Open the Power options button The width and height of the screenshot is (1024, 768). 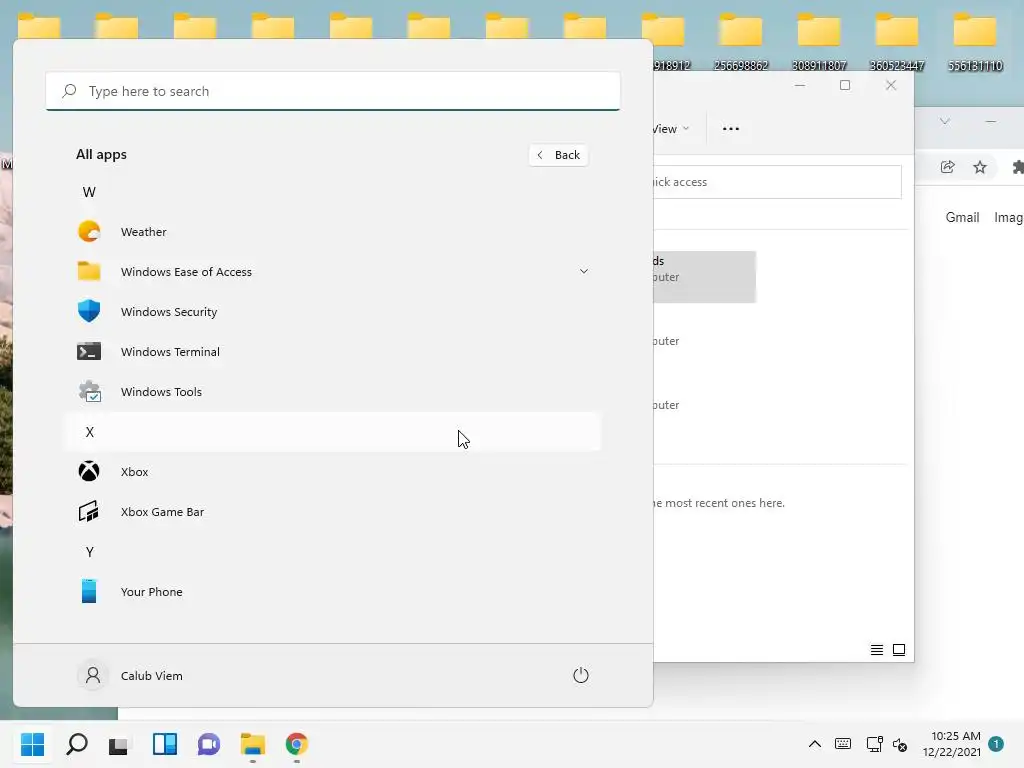coord(581,675)
